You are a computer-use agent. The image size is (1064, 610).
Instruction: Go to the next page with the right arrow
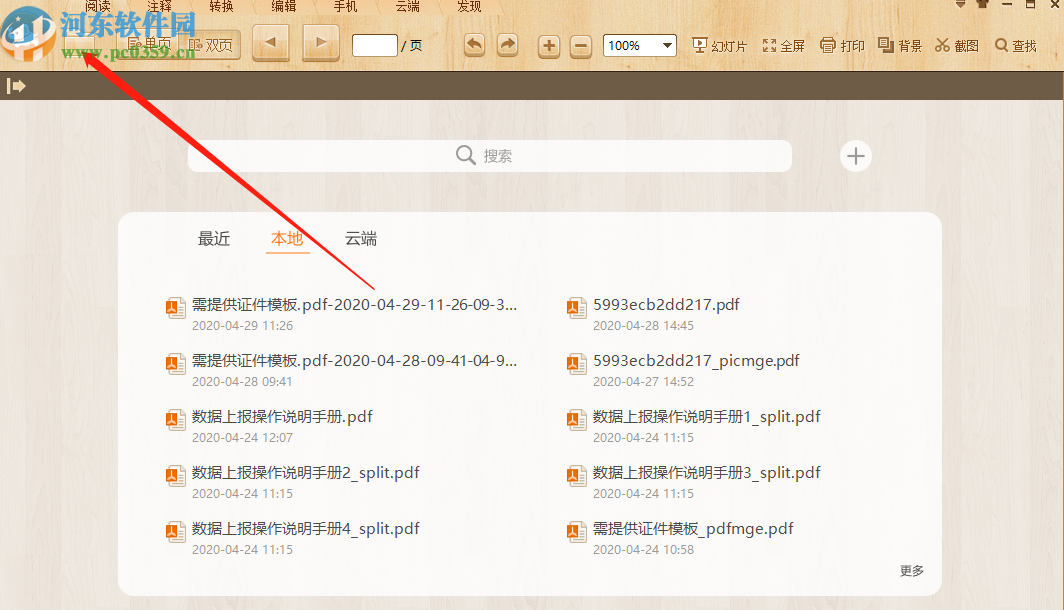320,44
